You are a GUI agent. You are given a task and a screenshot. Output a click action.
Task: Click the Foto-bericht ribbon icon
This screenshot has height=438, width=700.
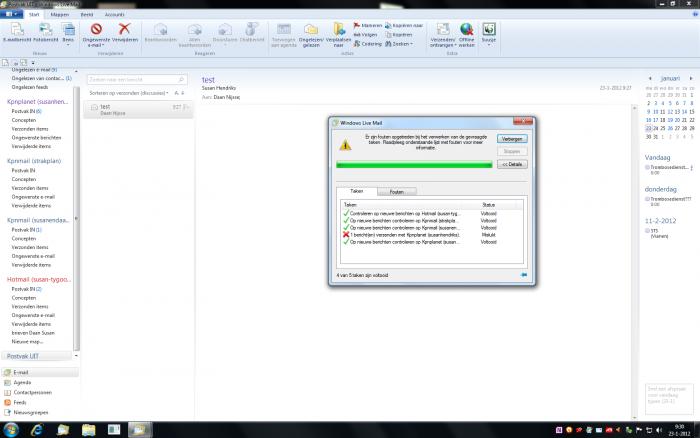(x=46, y=30)
